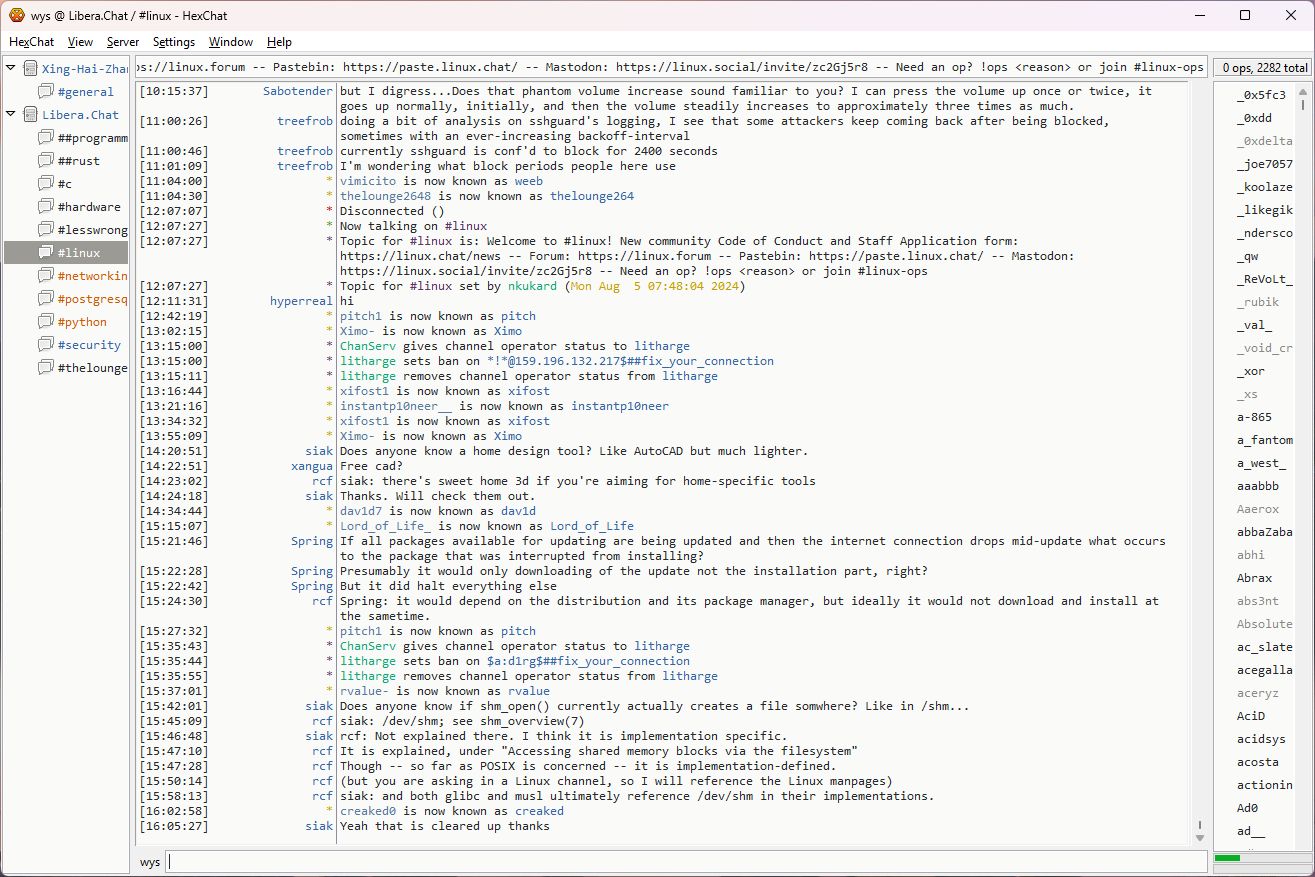The width and height of the screenshot is (1315, 877).
Task: Open the Settings menu
Action: click(x=174, y=42)
